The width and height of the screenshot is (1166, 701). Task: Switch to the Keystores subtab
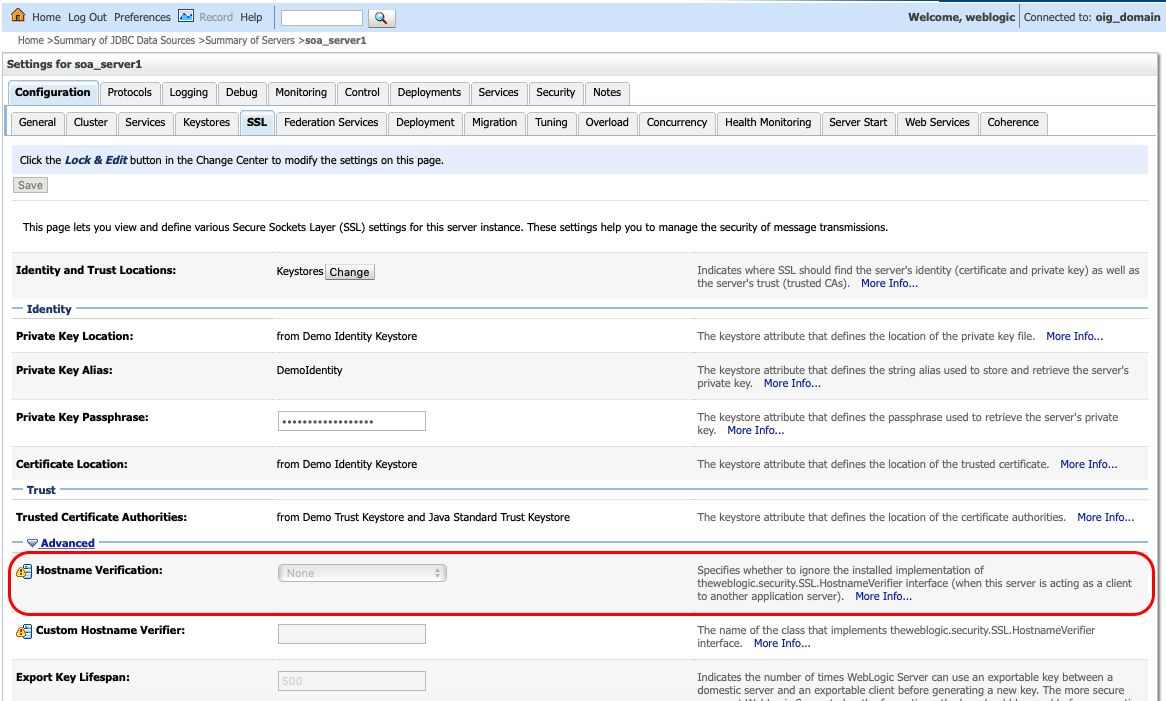pyautogui.click(x=206, y=122)
